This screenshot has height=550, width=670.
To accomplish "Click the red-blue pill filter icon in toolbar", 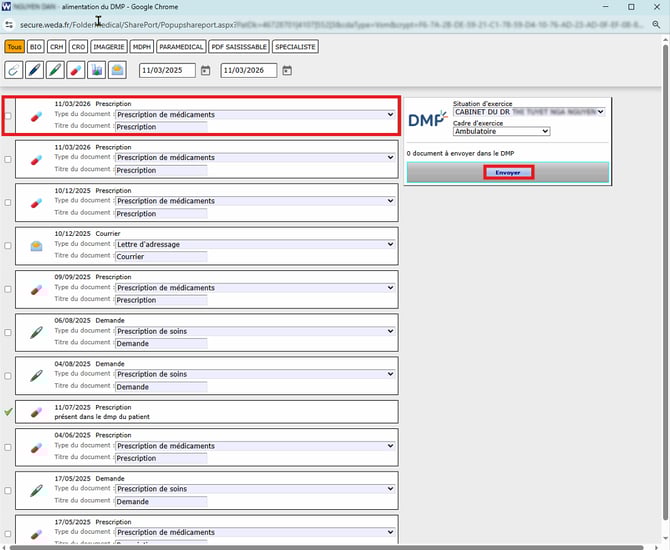I will tap(76, 70).
